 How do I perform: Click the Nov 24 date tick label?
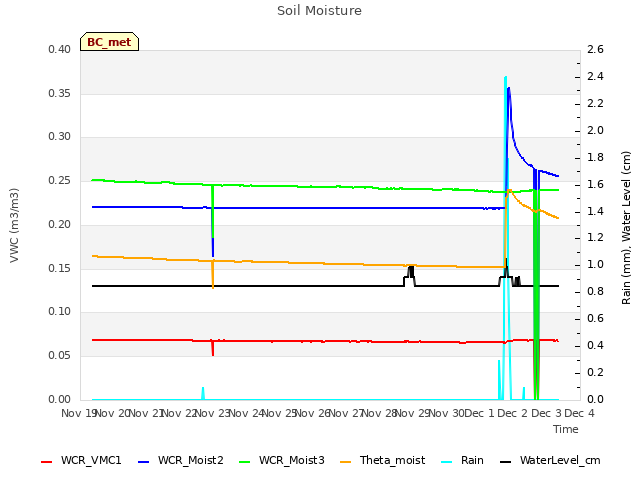pos(247,413)
